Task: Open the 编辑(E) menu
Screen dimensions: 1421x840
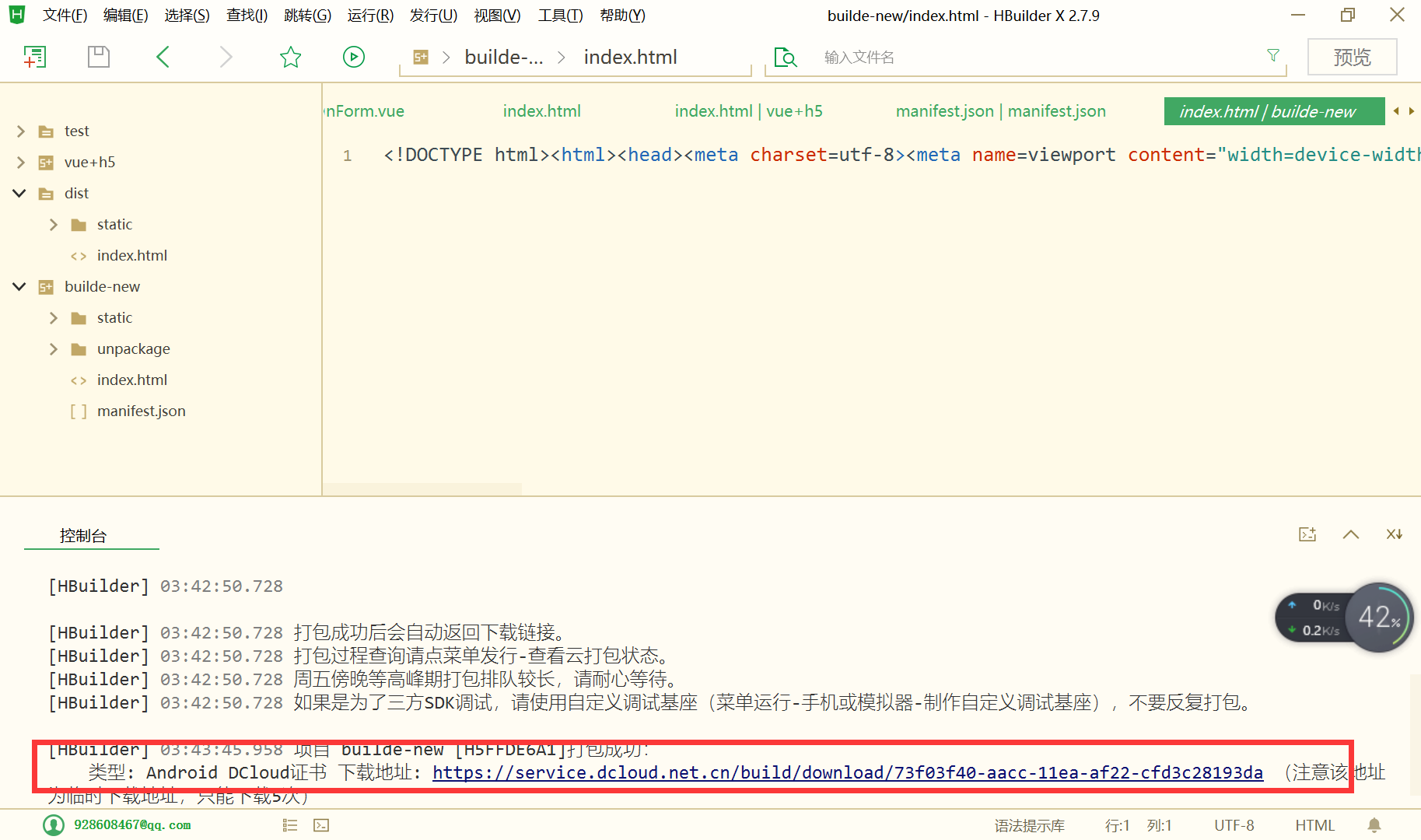Action: click(x=125, y=16)
